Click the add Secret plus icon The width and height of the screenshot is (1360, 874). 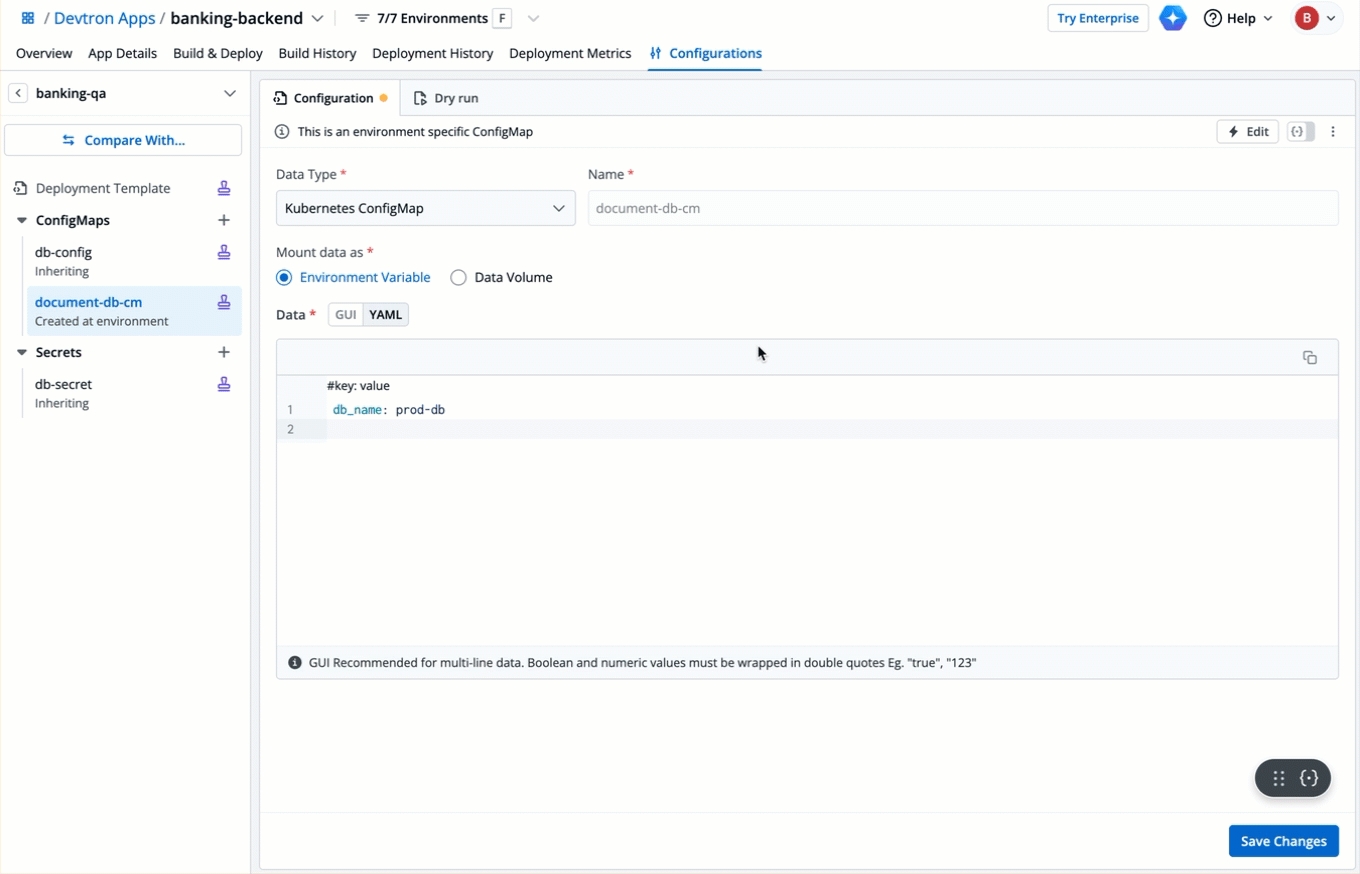coord(224,352)
